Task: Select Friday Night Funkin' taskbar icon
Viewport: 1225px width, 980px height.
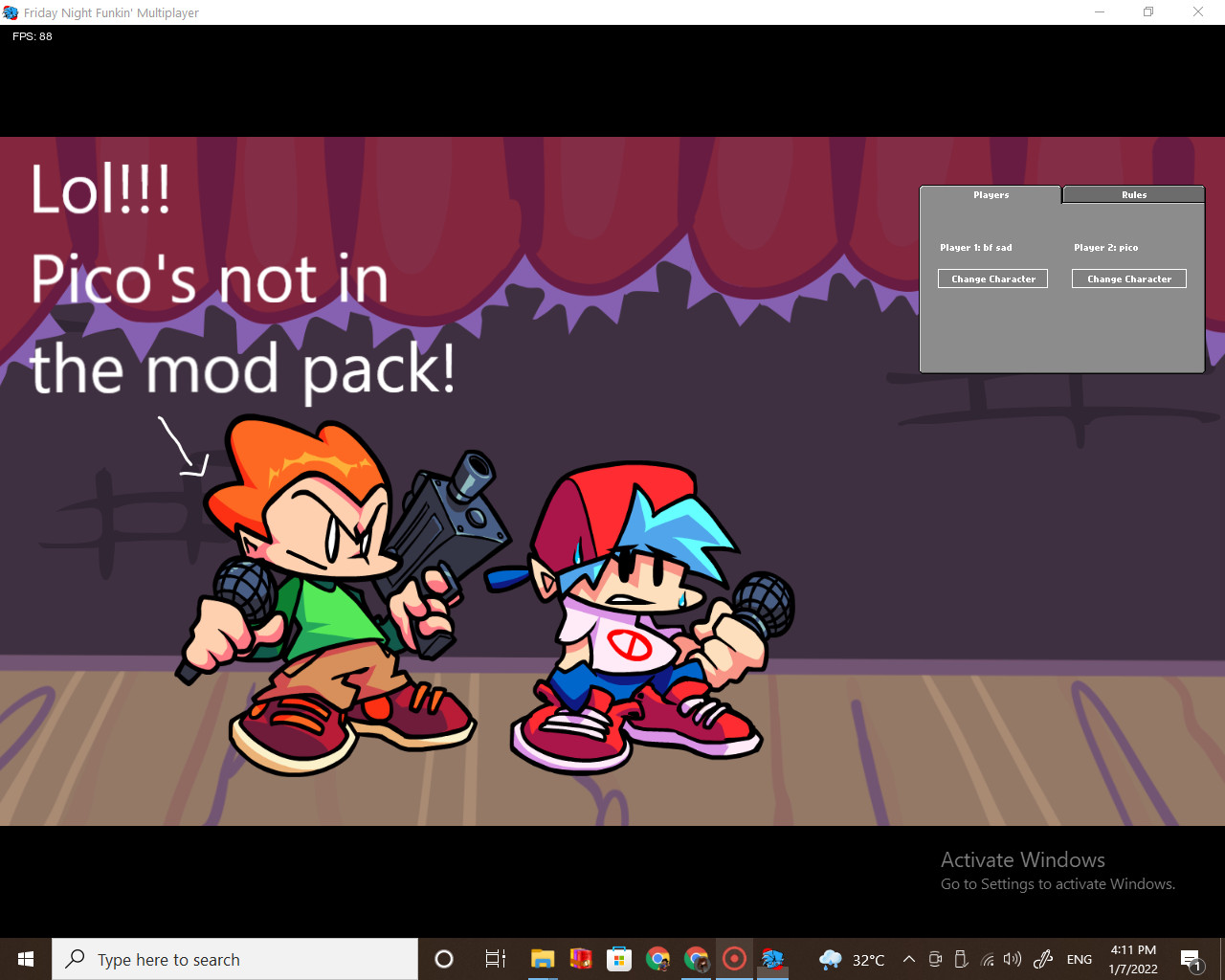Action: coord(772,959)
